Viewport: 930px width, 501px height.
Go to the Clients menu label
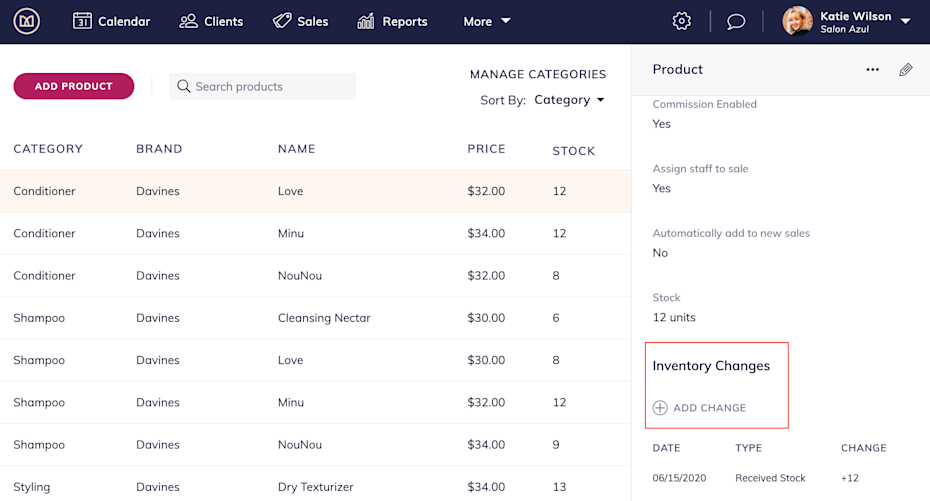tap(224, 21)
